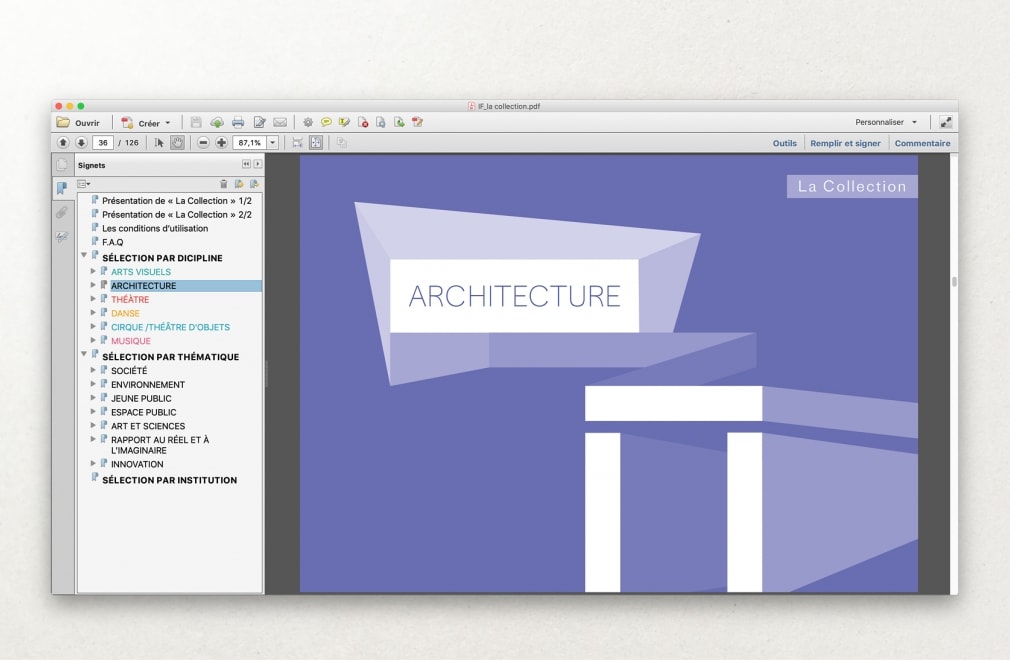Delete selected bookmark with trash icon
The height and width of the screenshot is (660, 1010).
point(224,184)
